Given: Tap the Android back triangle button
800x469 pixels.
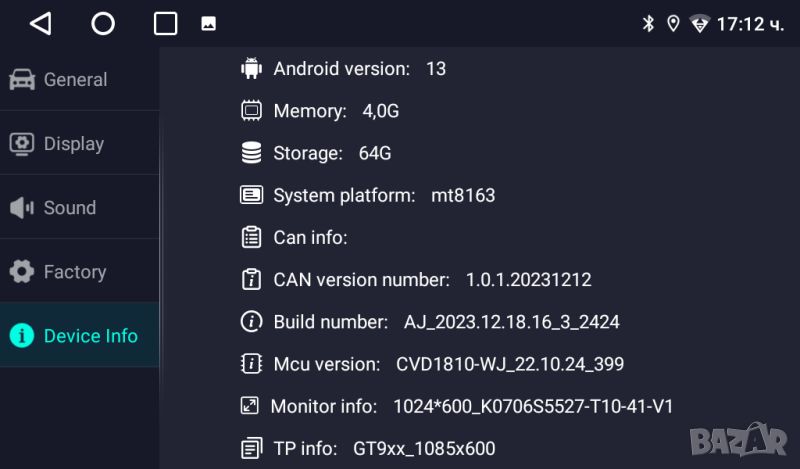Looking at the screenshot, I should [40, 24].
